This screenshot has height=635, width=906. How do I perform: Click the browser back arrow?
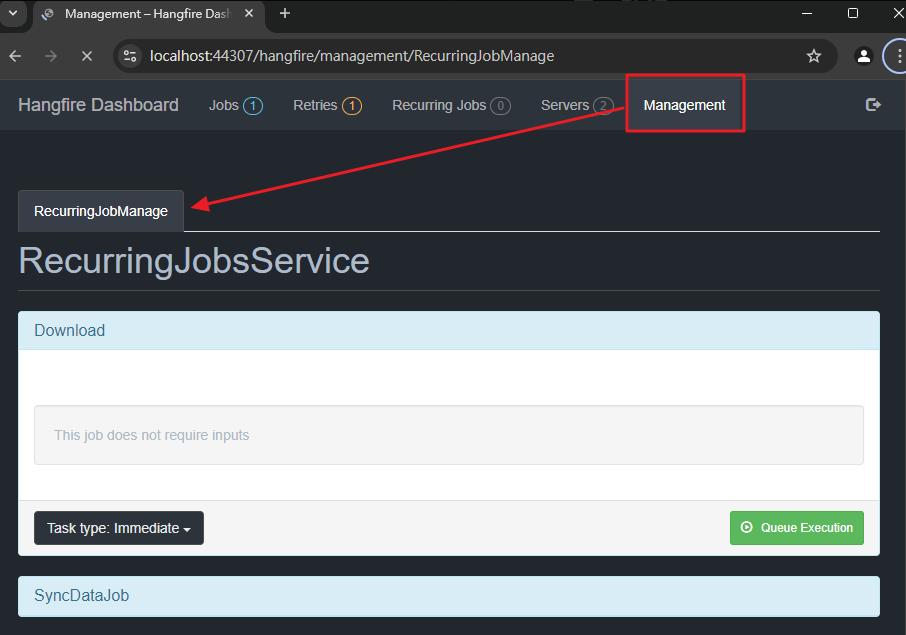pos(16,56)
